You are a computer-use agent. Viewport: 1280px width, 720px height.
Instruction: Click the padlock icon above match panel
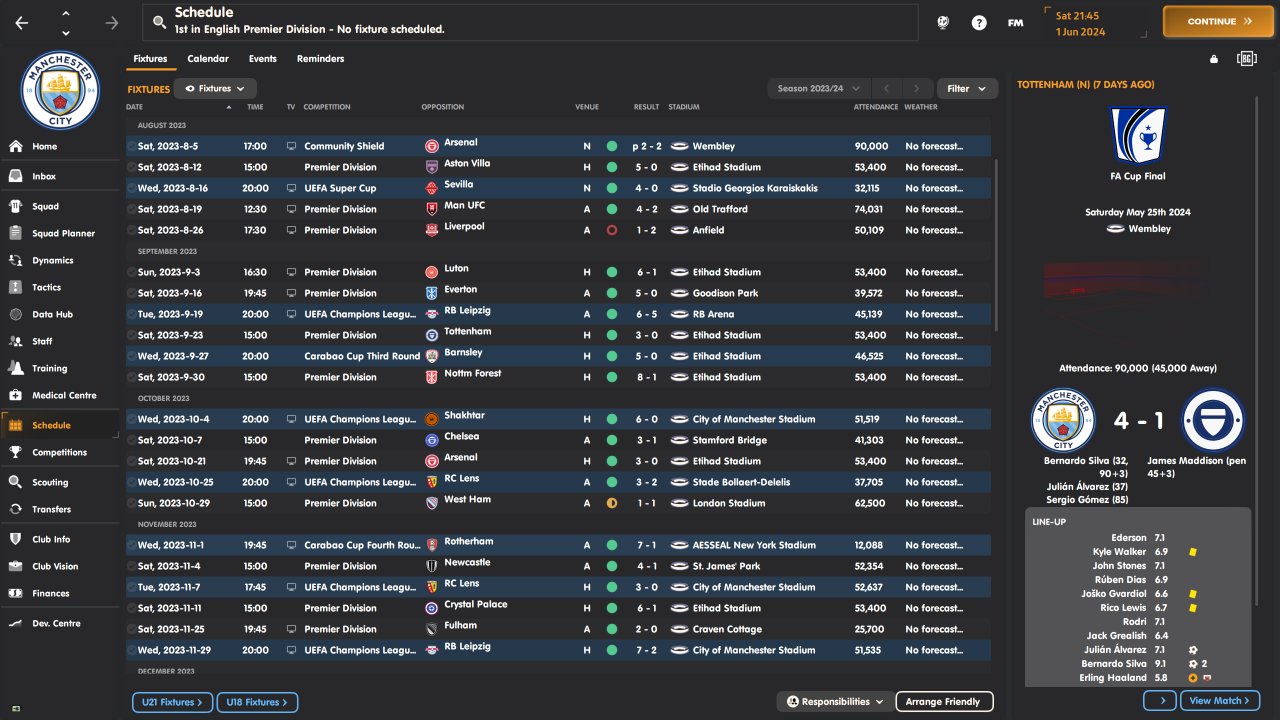1214,59
